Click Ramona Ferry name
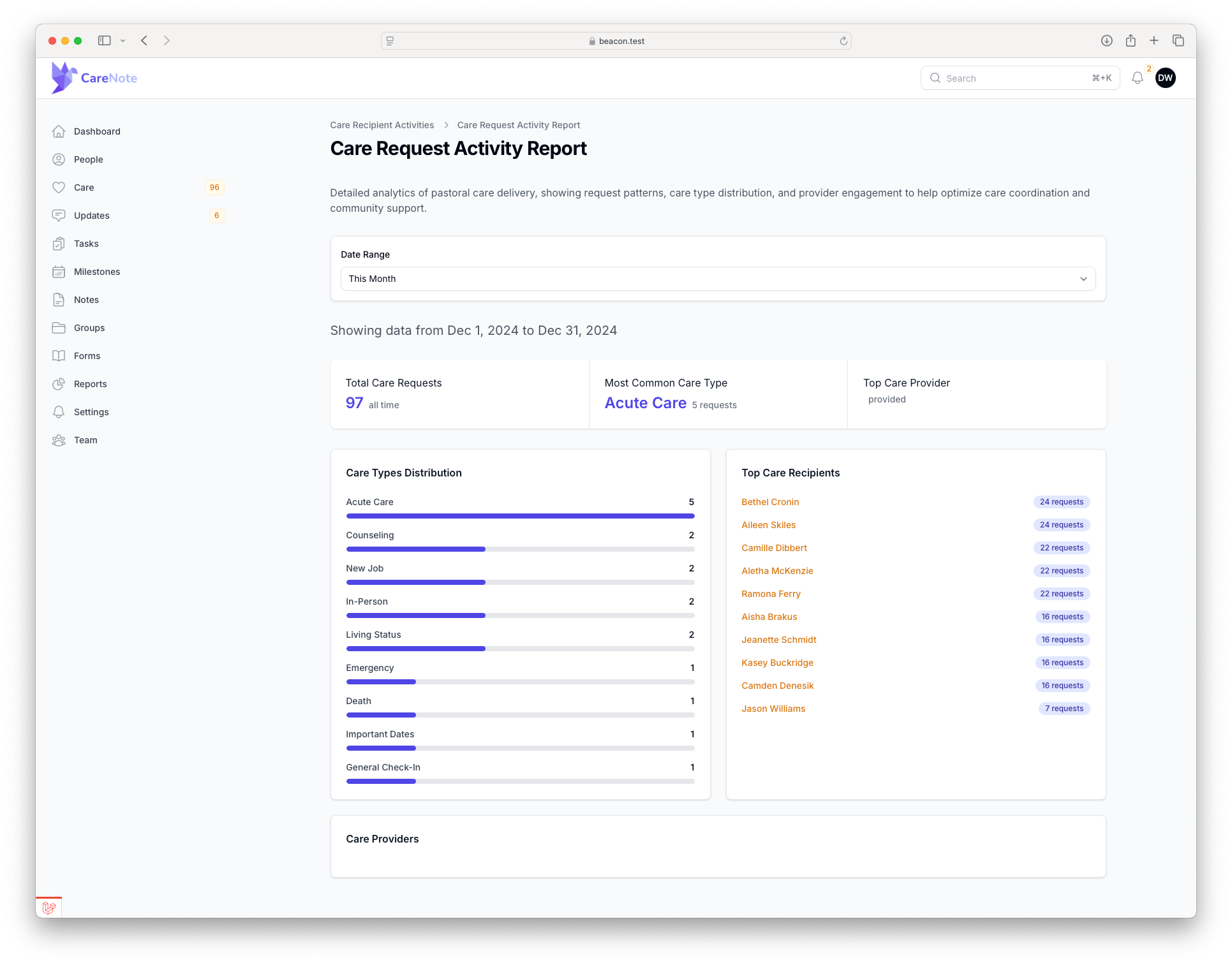The height and width of the screenshot is (965, 1232). pos(771,594)
